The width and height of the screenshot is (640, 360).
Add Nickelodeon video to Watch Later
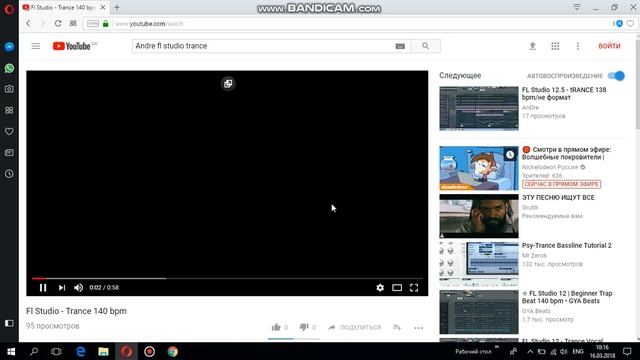tap(510, 155)
